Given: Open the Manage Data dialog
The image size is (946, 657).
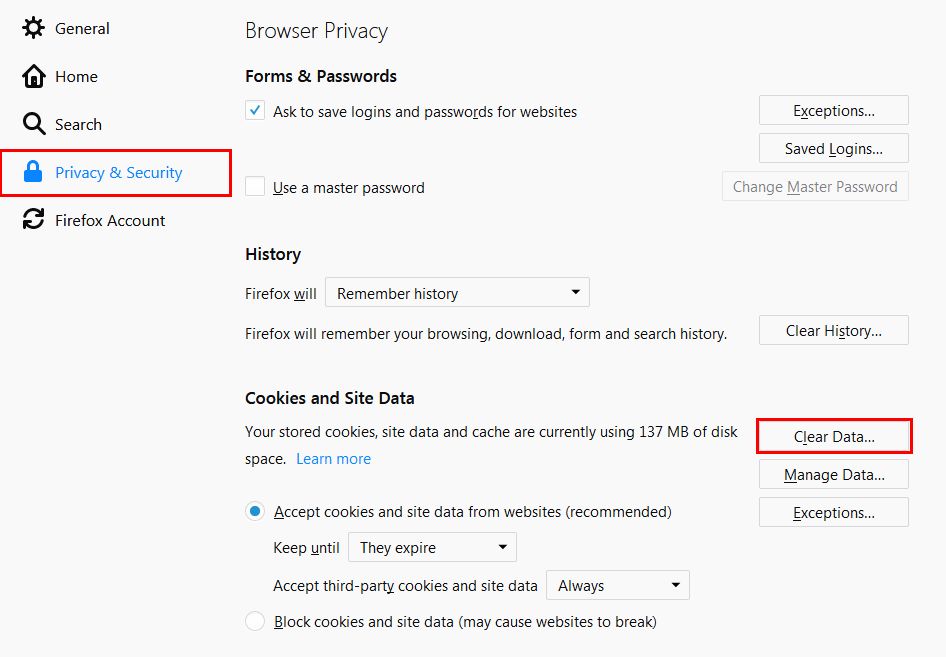Looking at the screenshot, I should tap(833, 474).
